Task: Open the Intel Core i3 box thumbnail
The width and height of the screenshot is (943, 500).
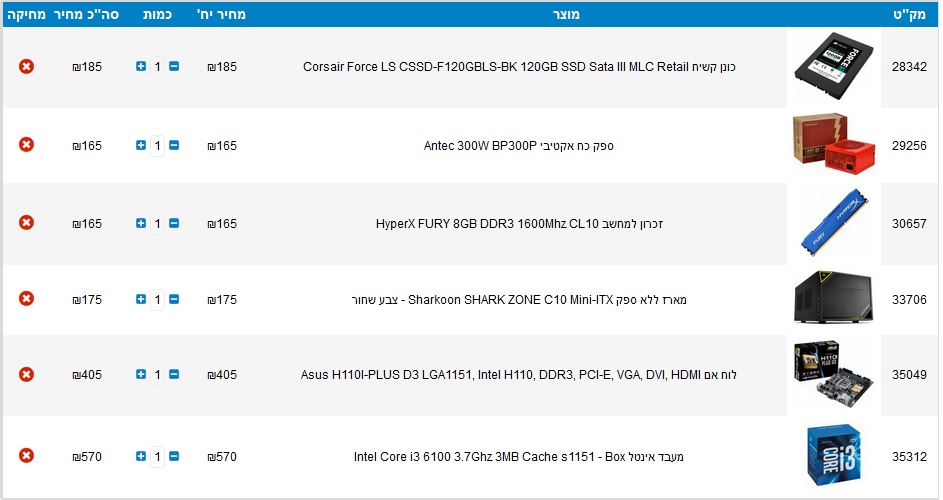Action: click(834, 456)
